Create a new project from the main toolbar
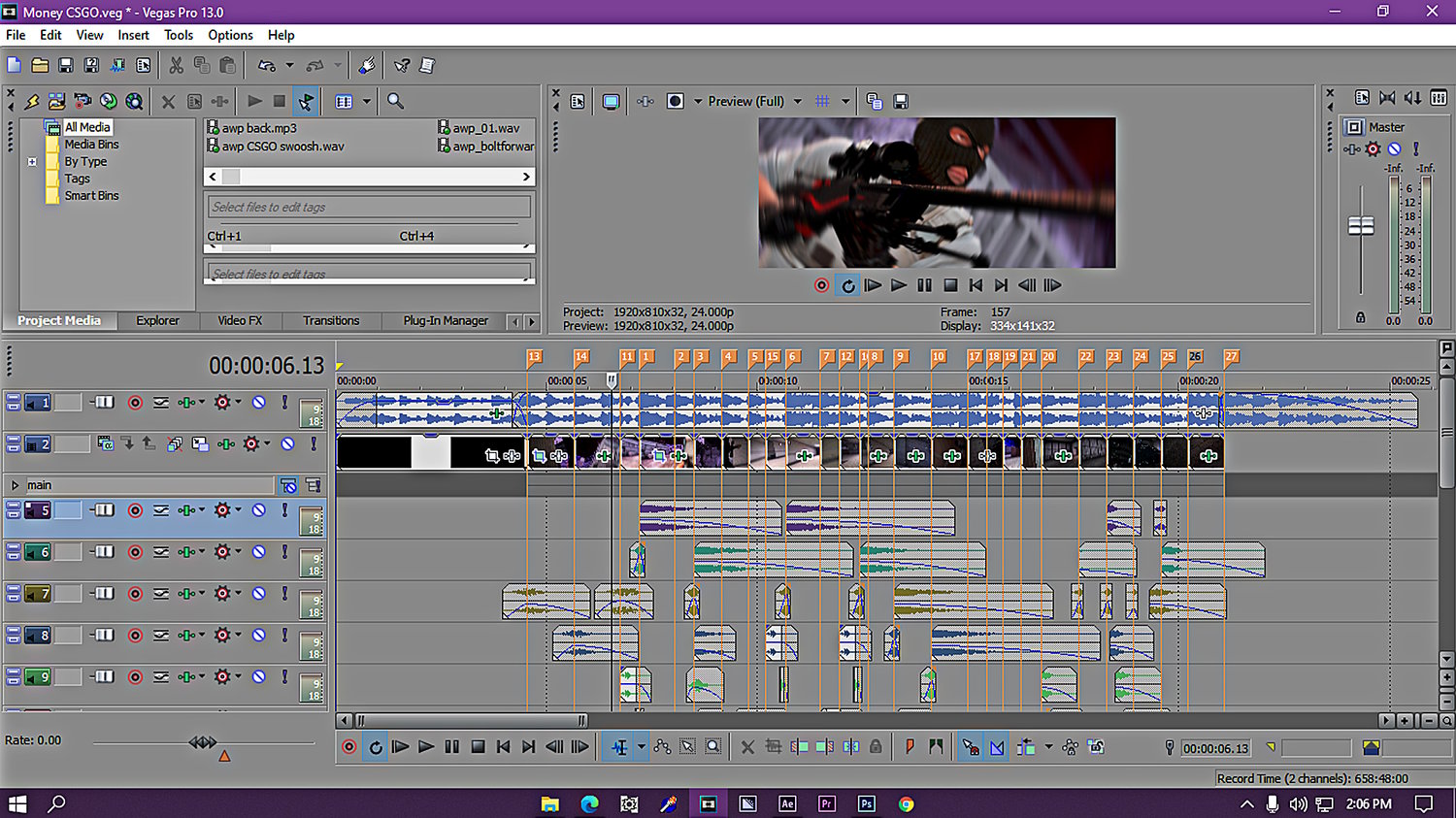 14,65
